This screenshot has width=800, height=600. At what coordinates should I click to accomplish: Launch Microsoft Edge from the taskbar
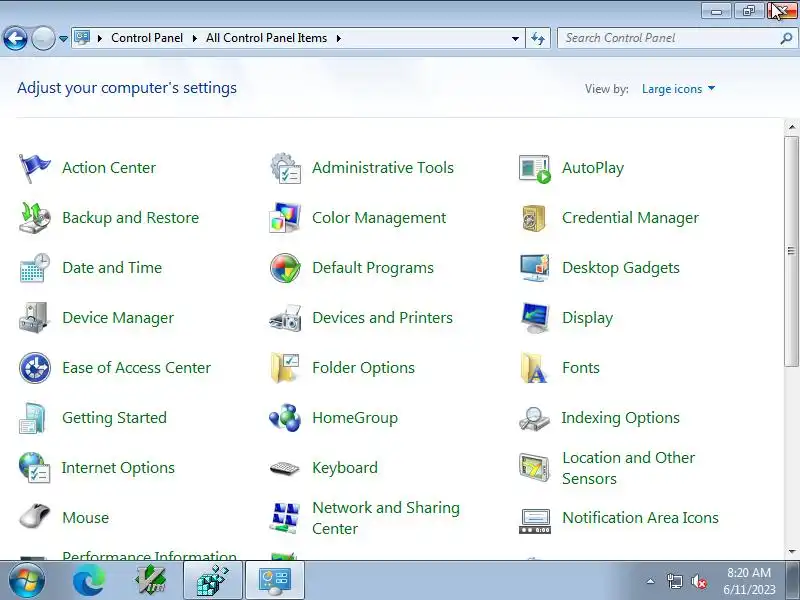tap(89, 581)
